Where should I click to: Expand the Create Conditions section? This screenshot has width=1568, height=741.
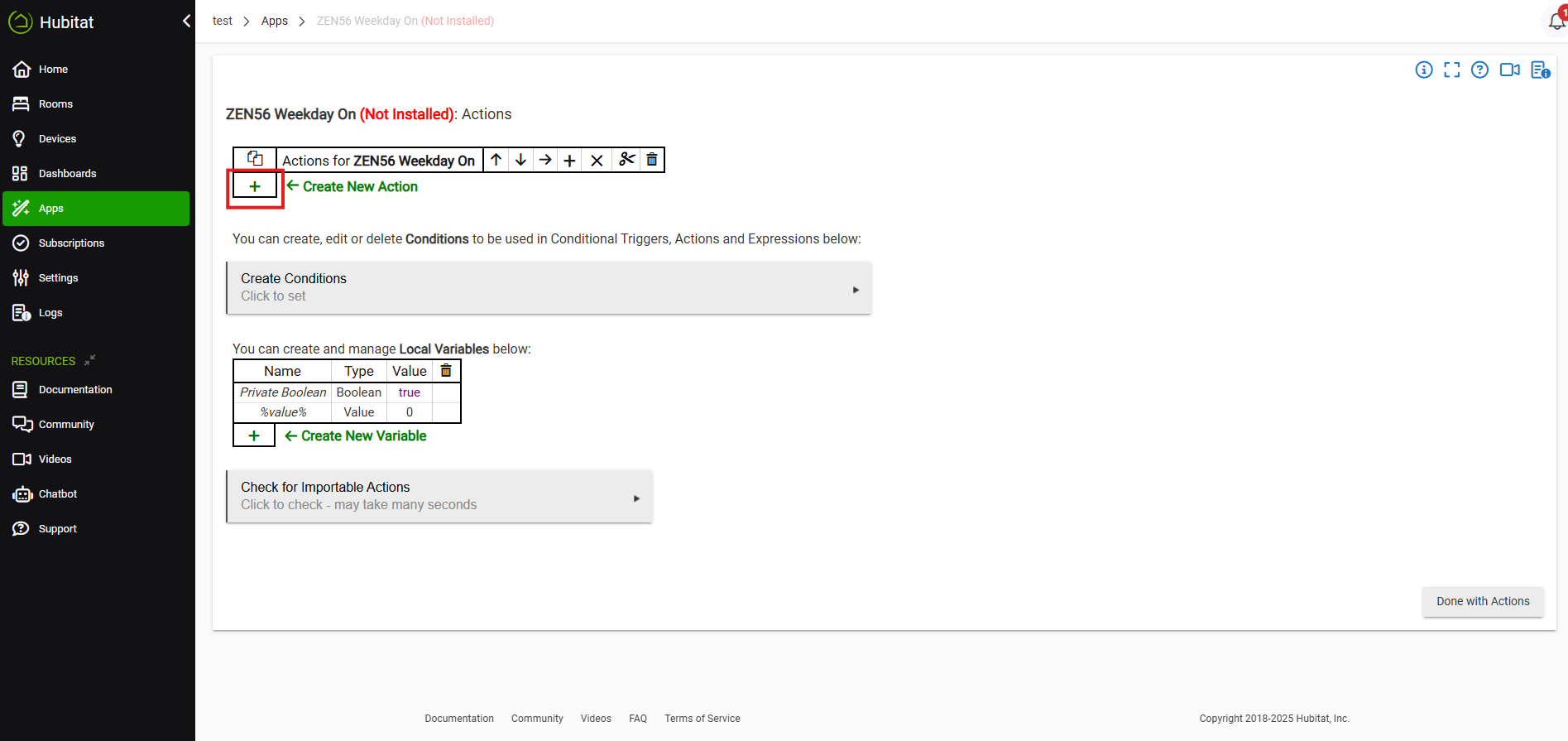pyautogui.click(x=549, y=287)
